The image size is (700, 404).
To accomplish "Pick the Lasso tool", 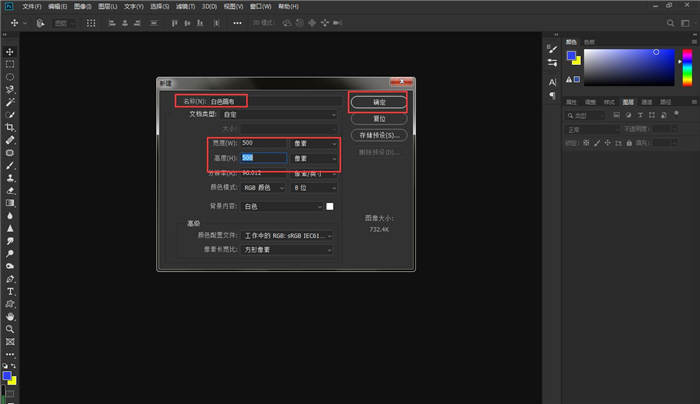I will [x=10, y=77].
